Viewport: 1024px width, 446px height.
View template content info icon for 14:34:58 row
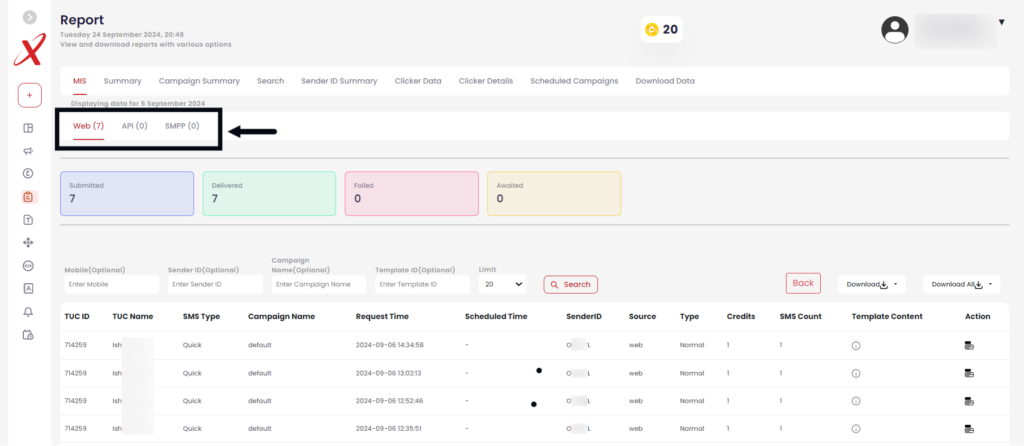pyautogui.click(x=856, y=345)
